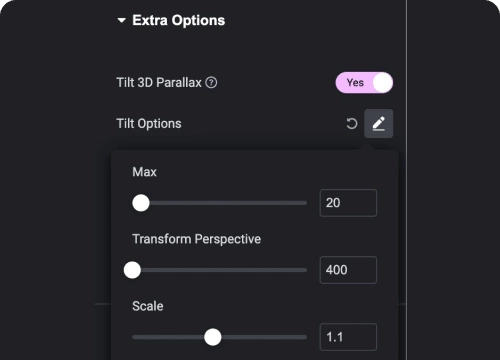Focus the Scale value field showing 1.1
The height and width of the screenshot is (360, 500).
[348, 337]
